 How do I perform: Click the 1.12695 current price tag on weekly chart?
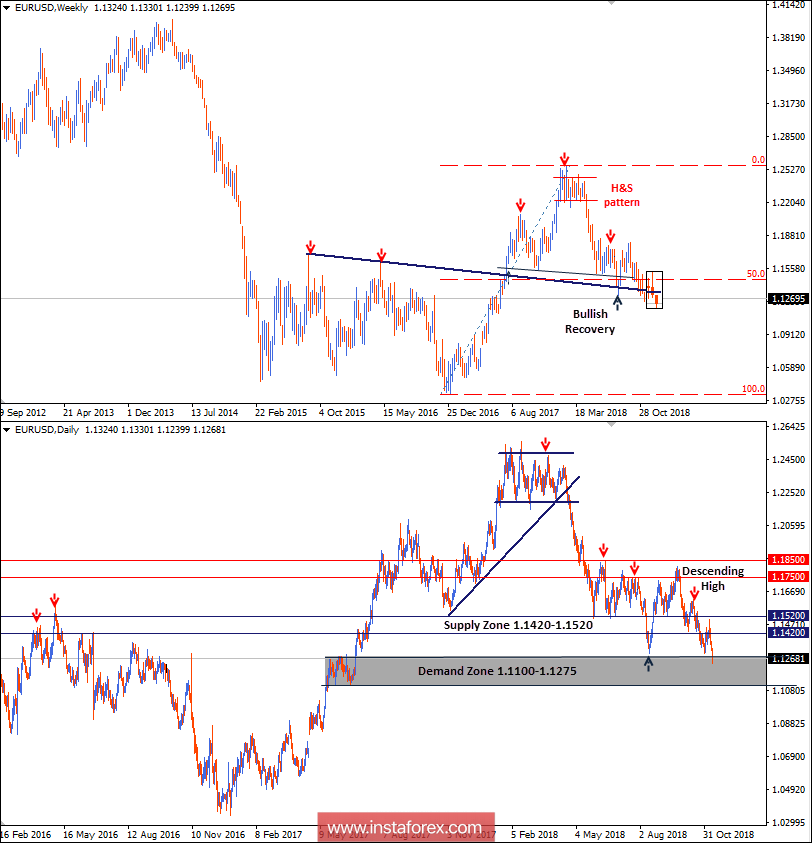[x=789, y=299]
